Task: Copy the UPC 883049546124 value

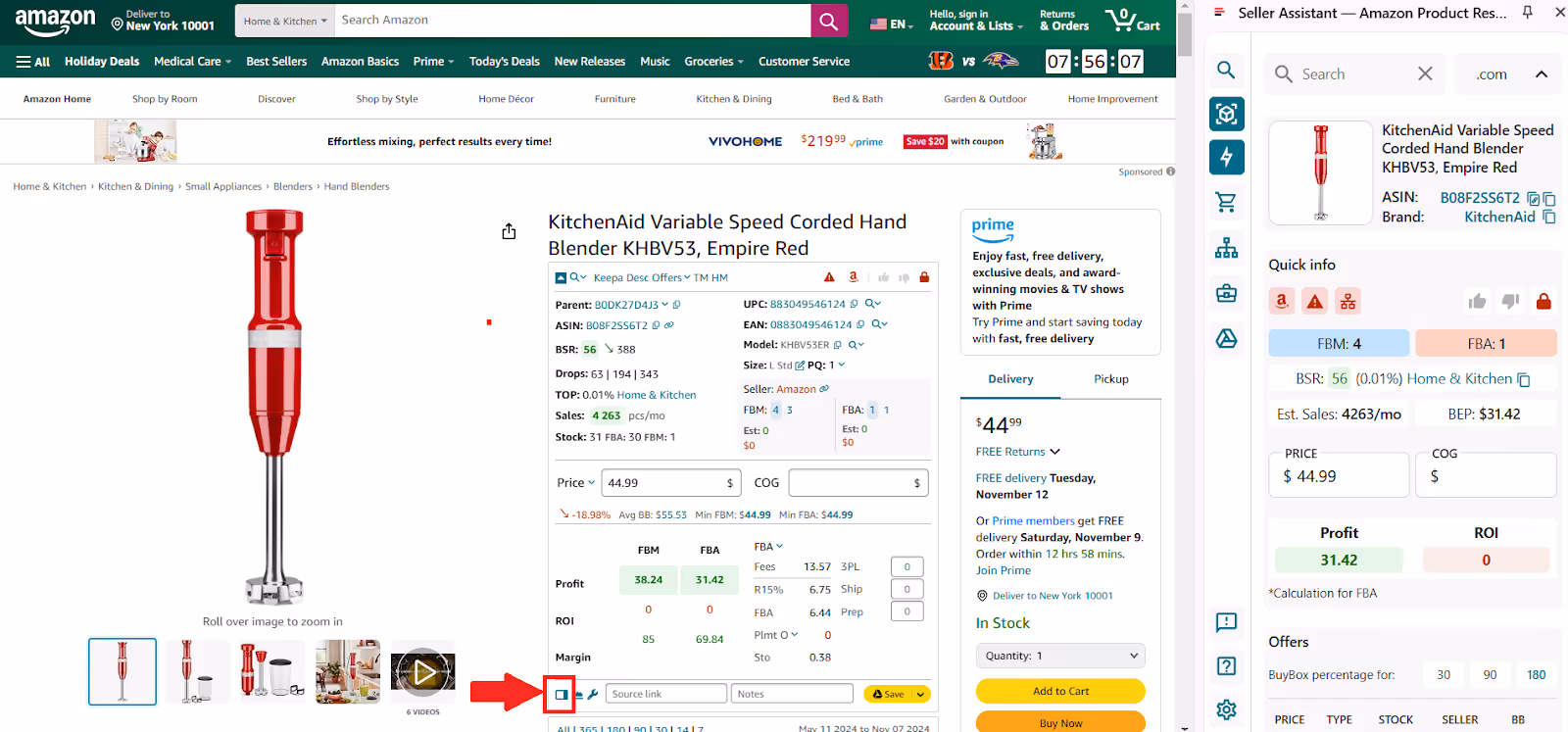Action: pos(854,304)
